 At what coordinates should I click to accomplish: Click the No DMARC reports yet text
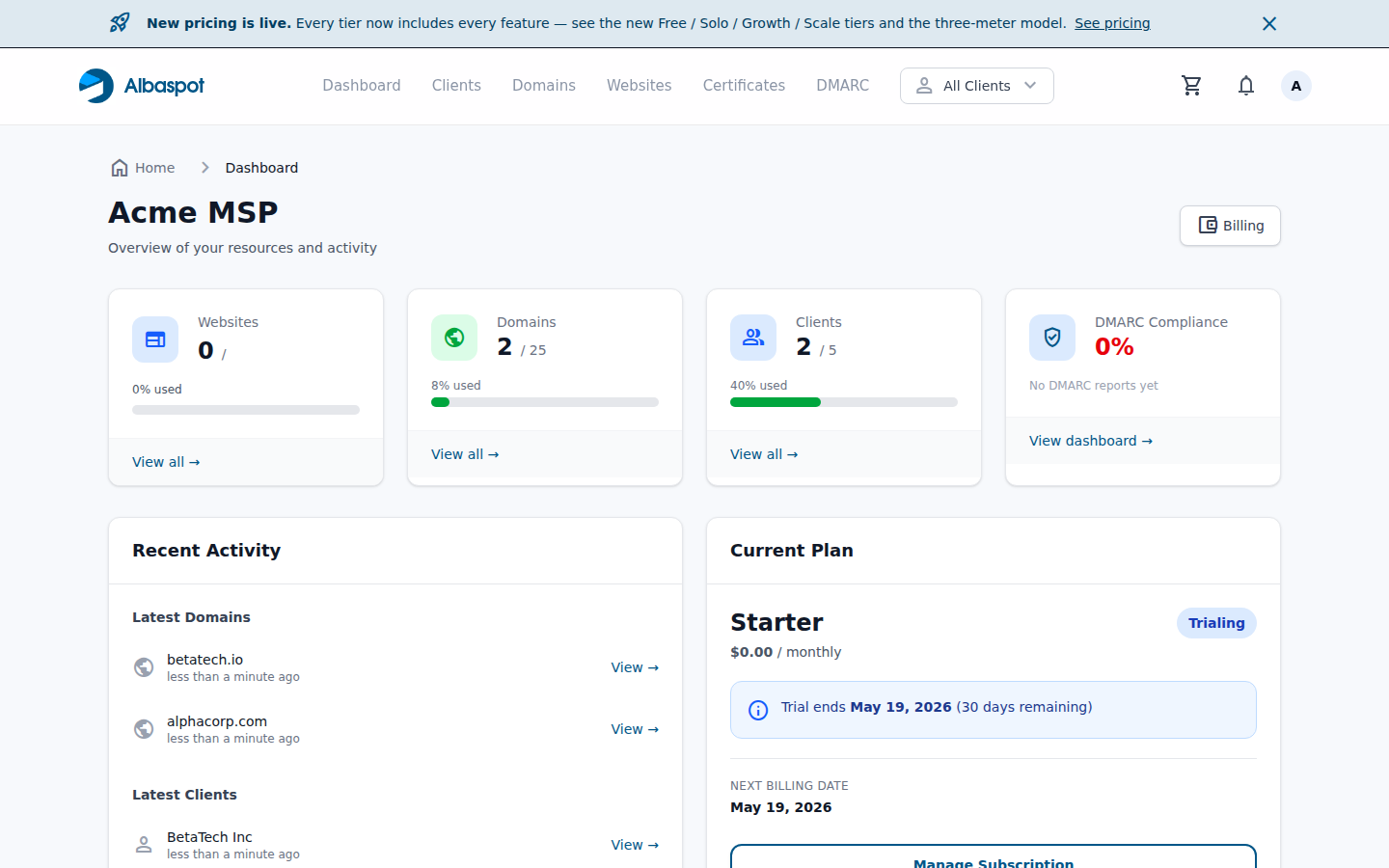tap(1093, 386)
